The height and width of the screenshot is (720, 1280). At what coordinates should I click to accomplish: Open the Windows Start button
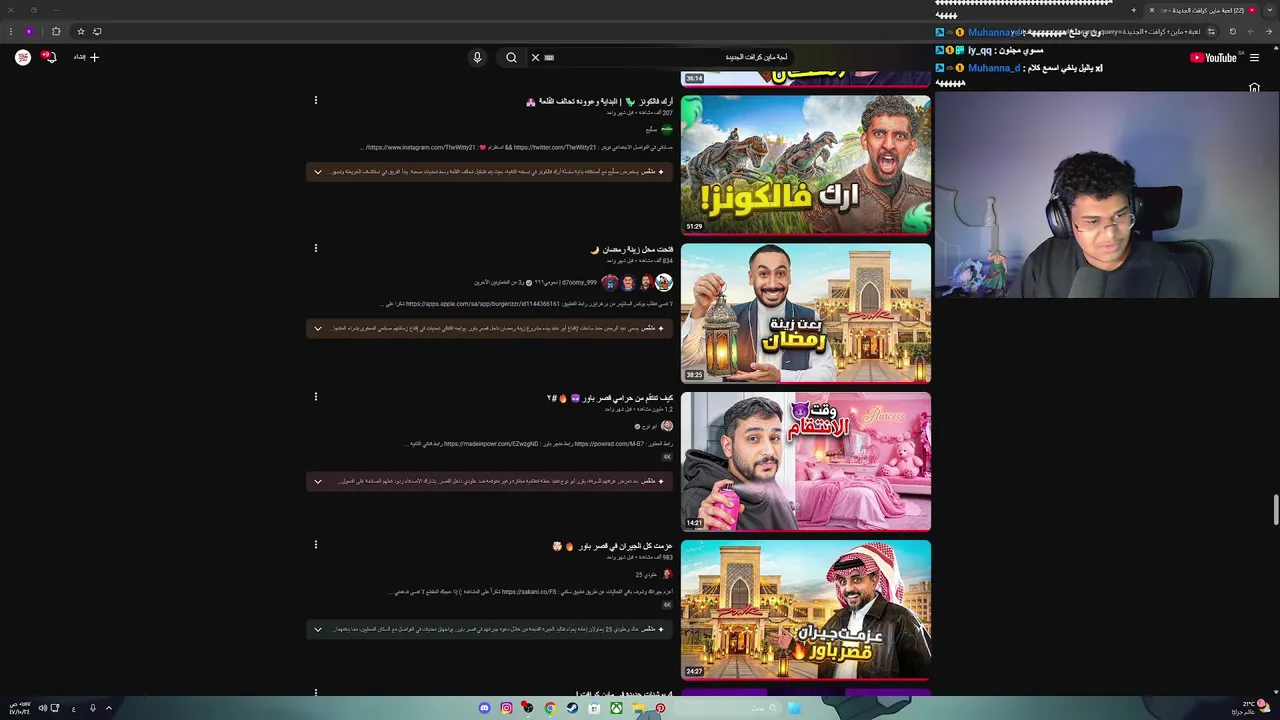click(794, 708)
